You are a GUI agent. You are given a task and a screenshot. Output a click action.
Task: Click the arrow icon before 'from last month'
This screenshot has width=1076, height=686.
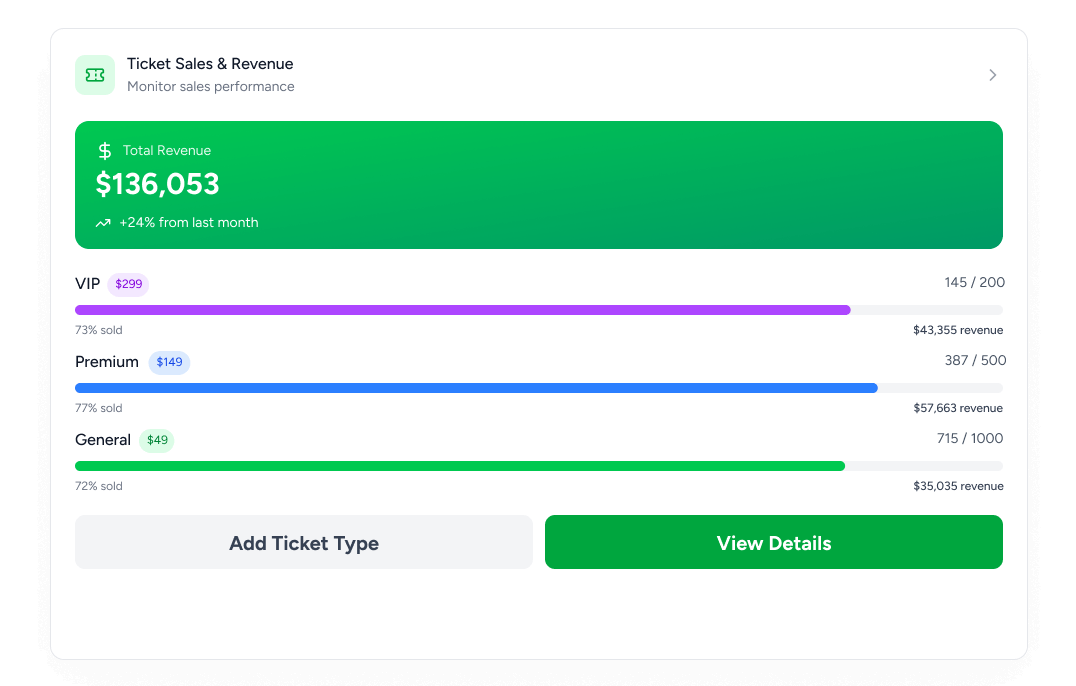point(103,222)
